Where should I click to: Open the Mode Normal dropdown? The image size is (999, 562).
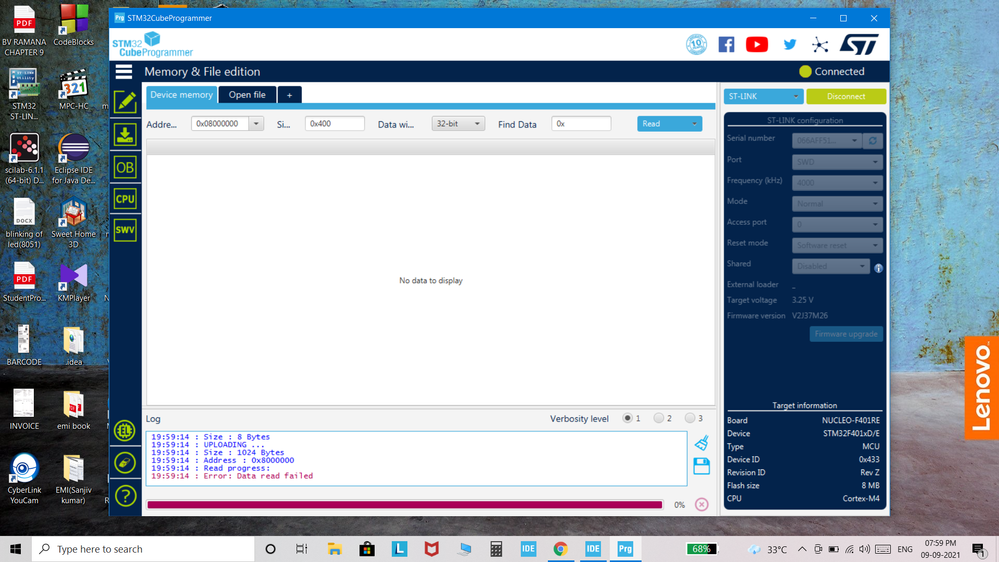pos(837,203)
